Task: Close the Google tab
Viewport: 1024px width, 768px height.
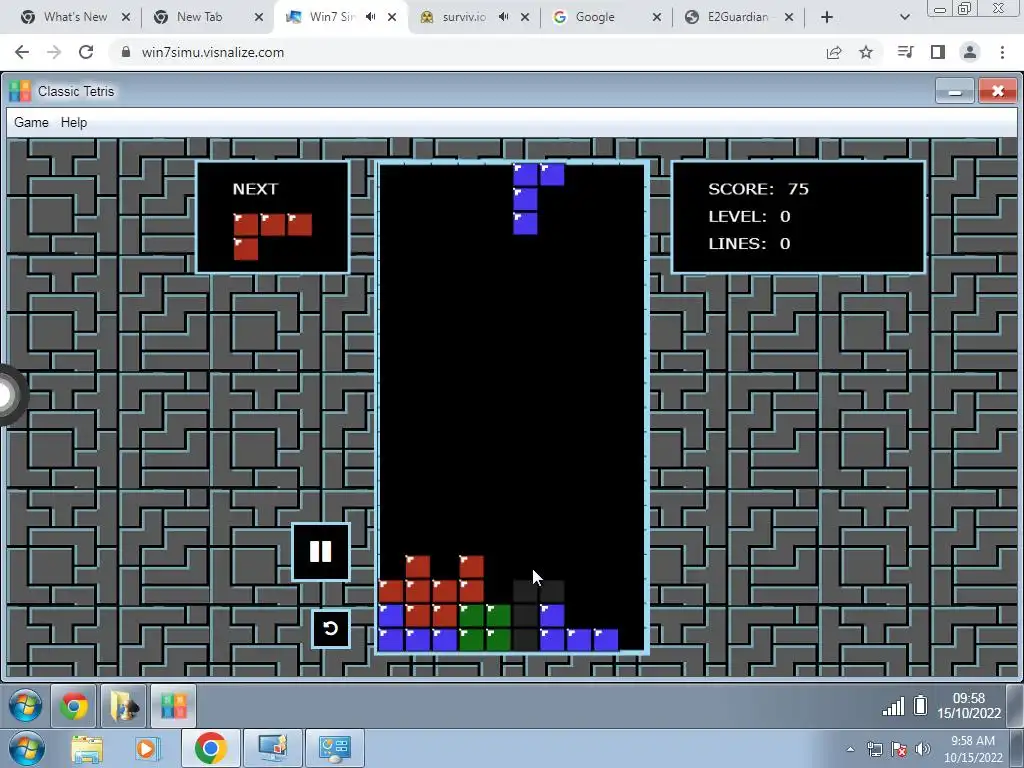Action: point(657,17)
